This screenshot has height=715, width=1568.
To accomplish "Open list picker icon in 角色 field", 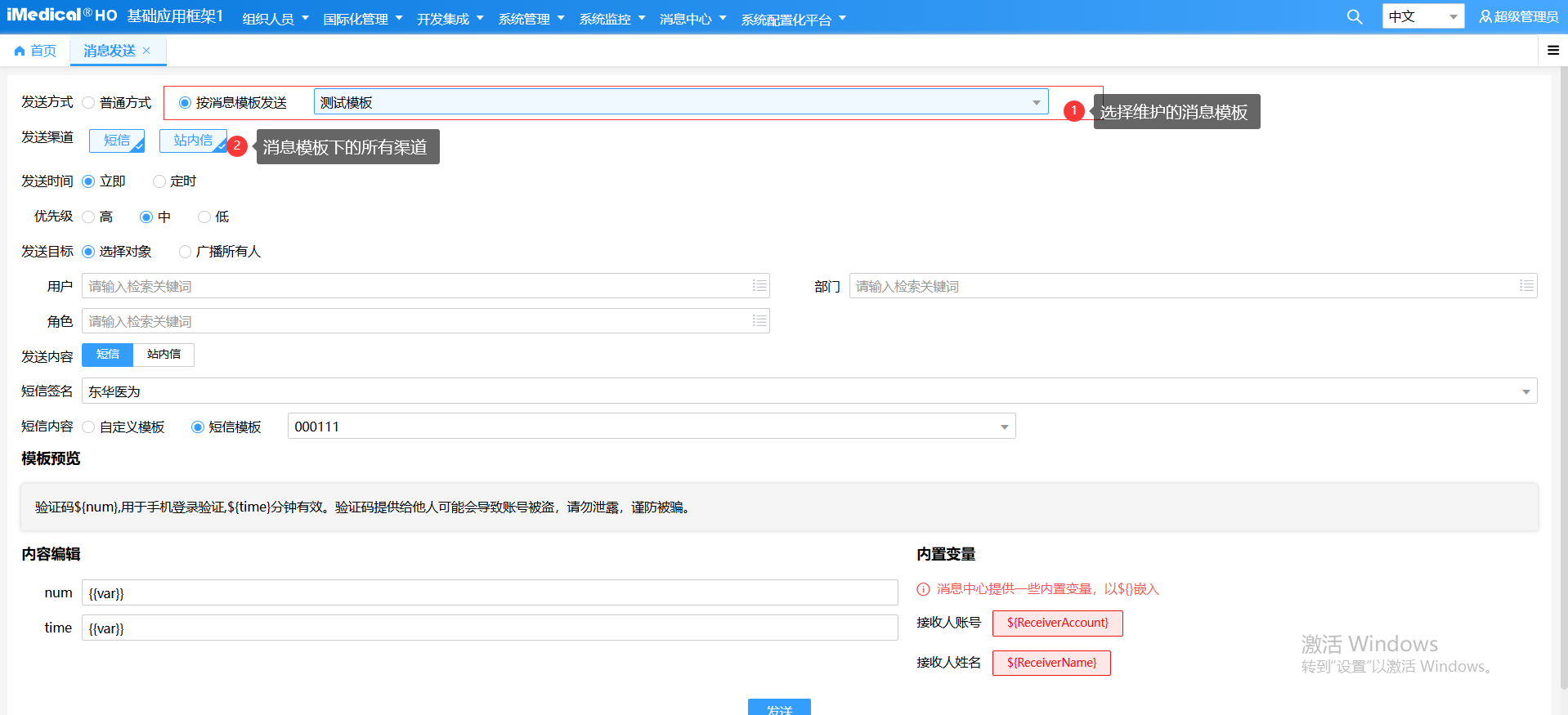I will coord(759,321).
